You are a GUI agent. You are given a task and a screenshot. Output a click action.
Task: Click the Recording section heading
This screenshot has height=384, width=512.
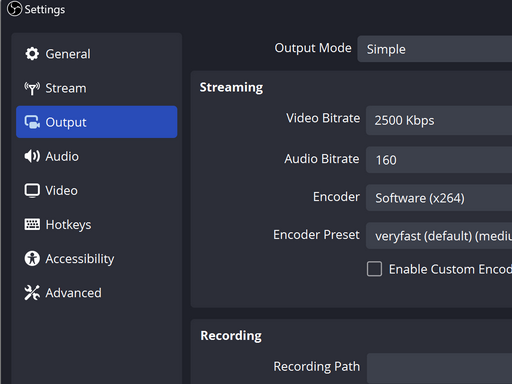(231, 336)
